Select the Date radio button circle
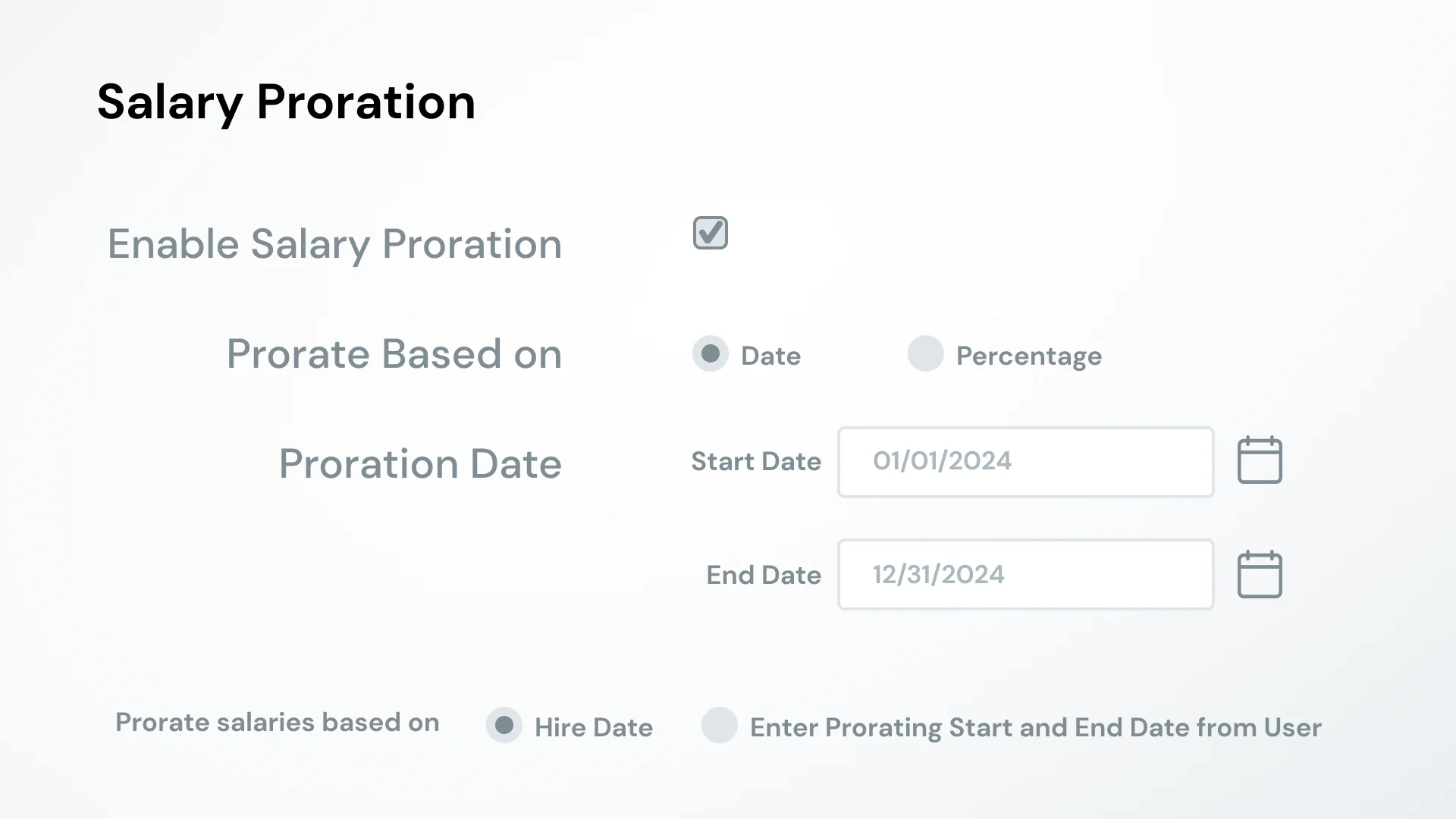 (x=711, y=353)
